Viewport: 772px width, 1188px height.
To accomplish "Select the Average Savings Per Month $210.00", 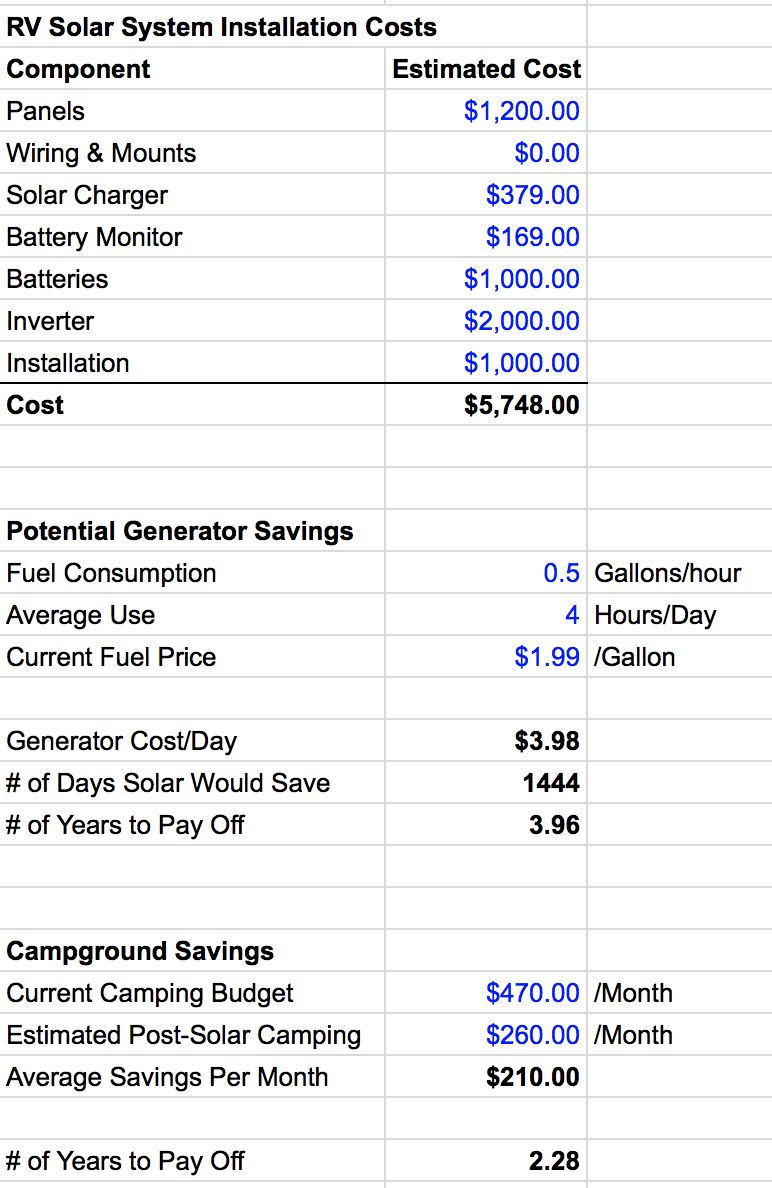I will pyautogui.click(x=532, y=1077).
